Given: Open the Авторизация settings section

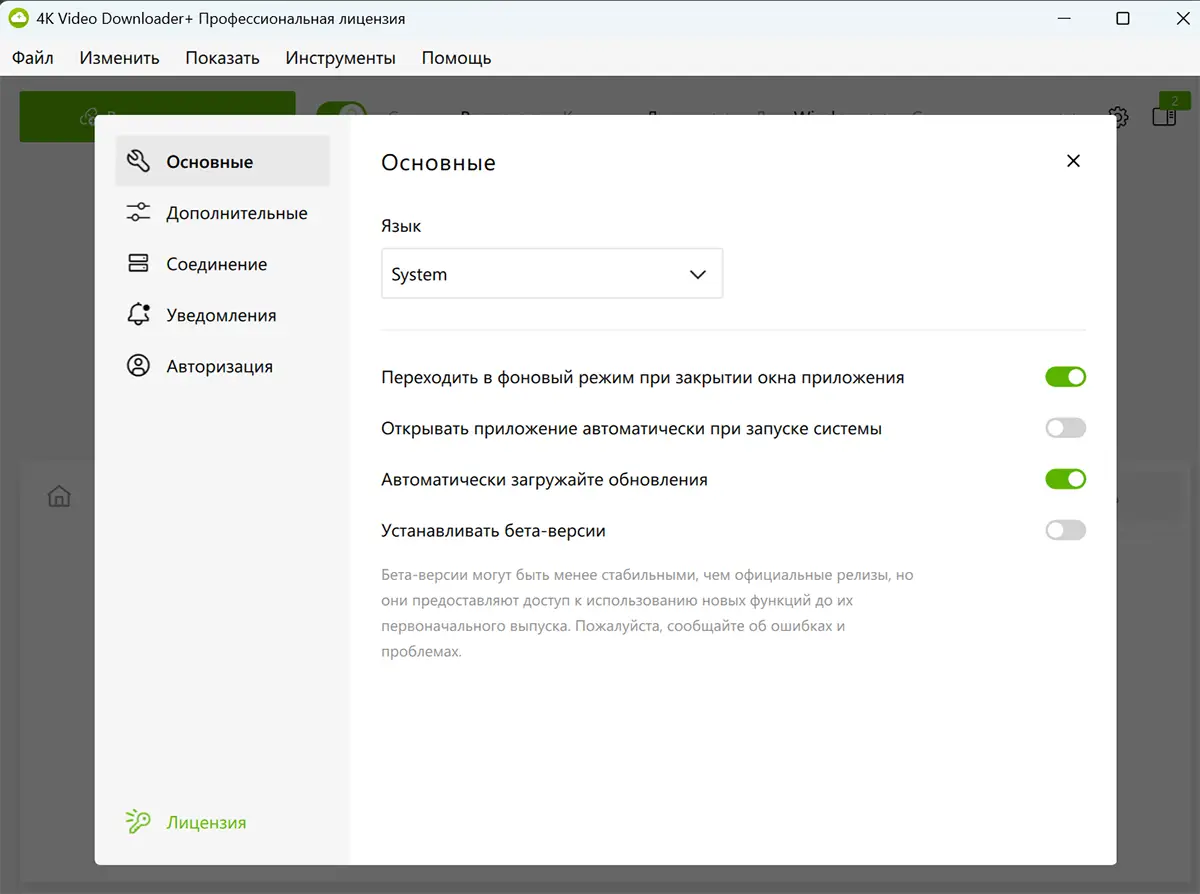Looking at the screenshot, I should click(x=222, y=366).
